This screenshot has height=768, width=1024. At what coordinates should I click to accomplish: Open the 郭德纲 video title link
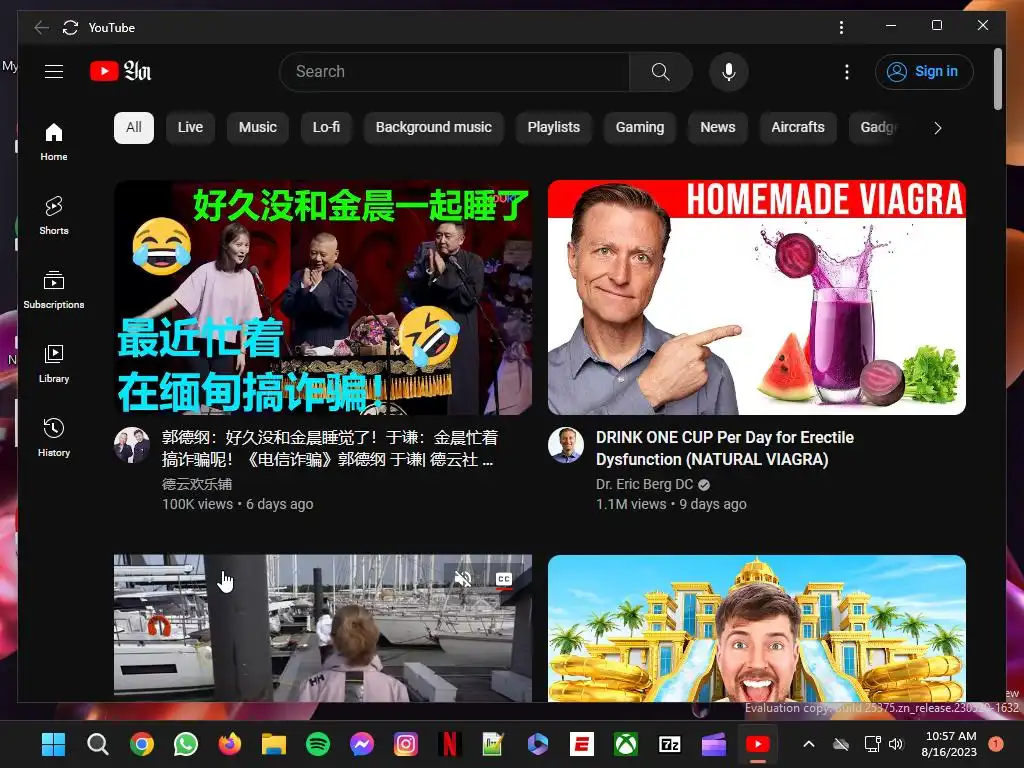click(330, 448)
